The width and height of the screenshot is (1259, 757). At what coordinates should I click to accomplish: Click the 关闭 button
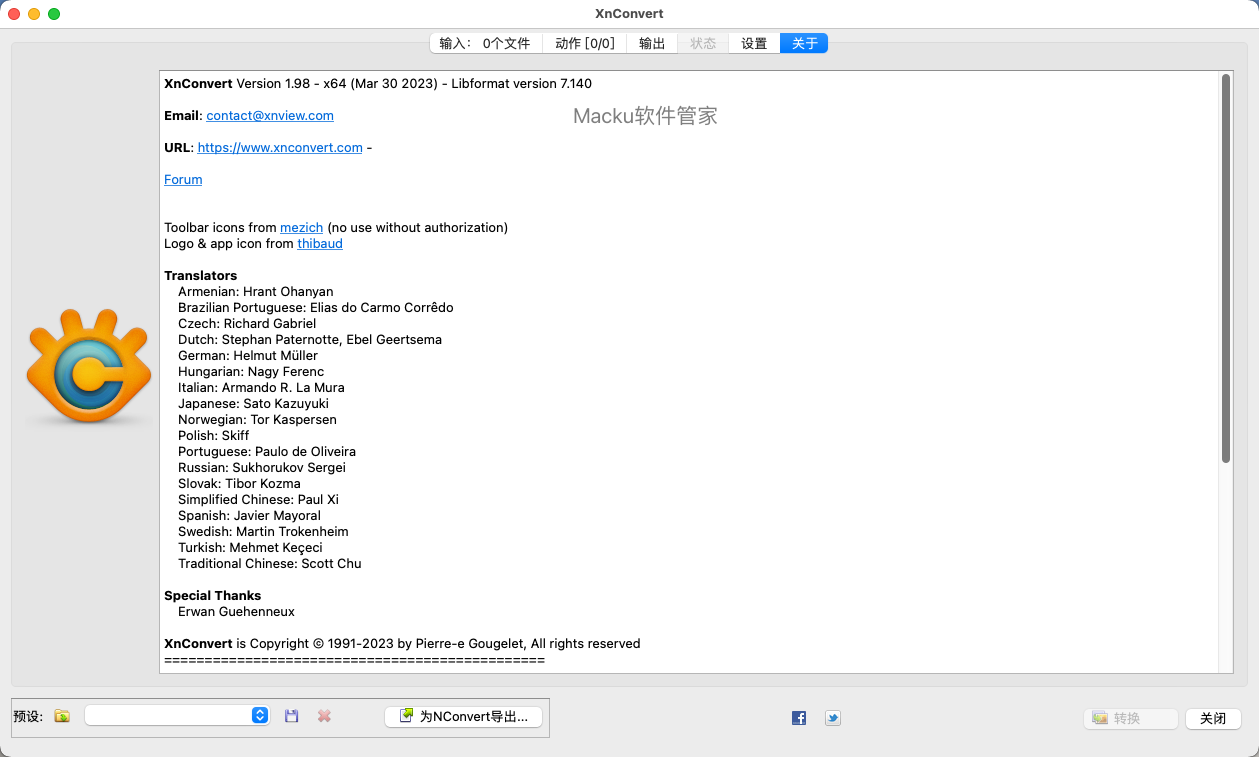(1213, 718)
